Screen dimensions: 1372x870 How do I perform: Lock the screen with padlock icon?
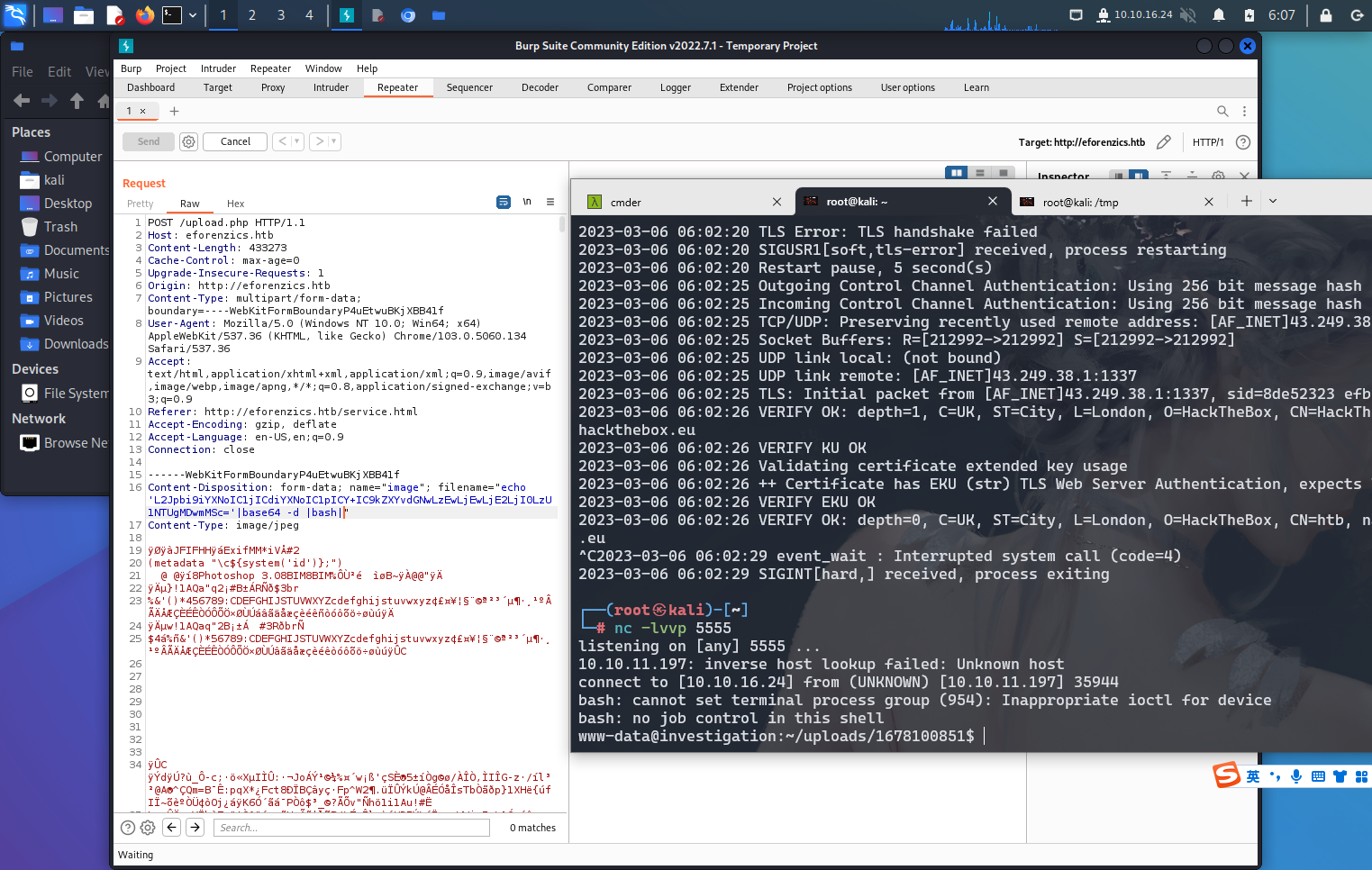pyautogui.click(x=1326, y=15)
